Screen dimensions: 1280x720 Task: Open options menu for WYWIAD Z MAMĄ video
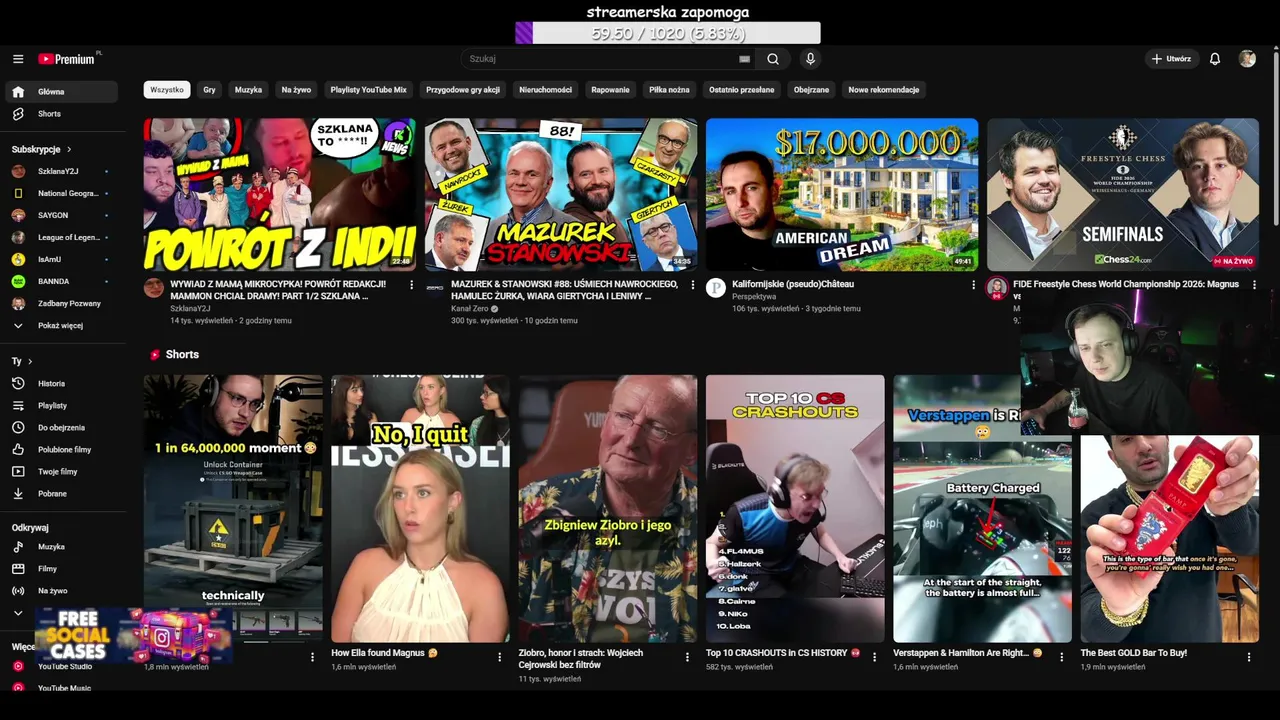[x=411, y=285]
